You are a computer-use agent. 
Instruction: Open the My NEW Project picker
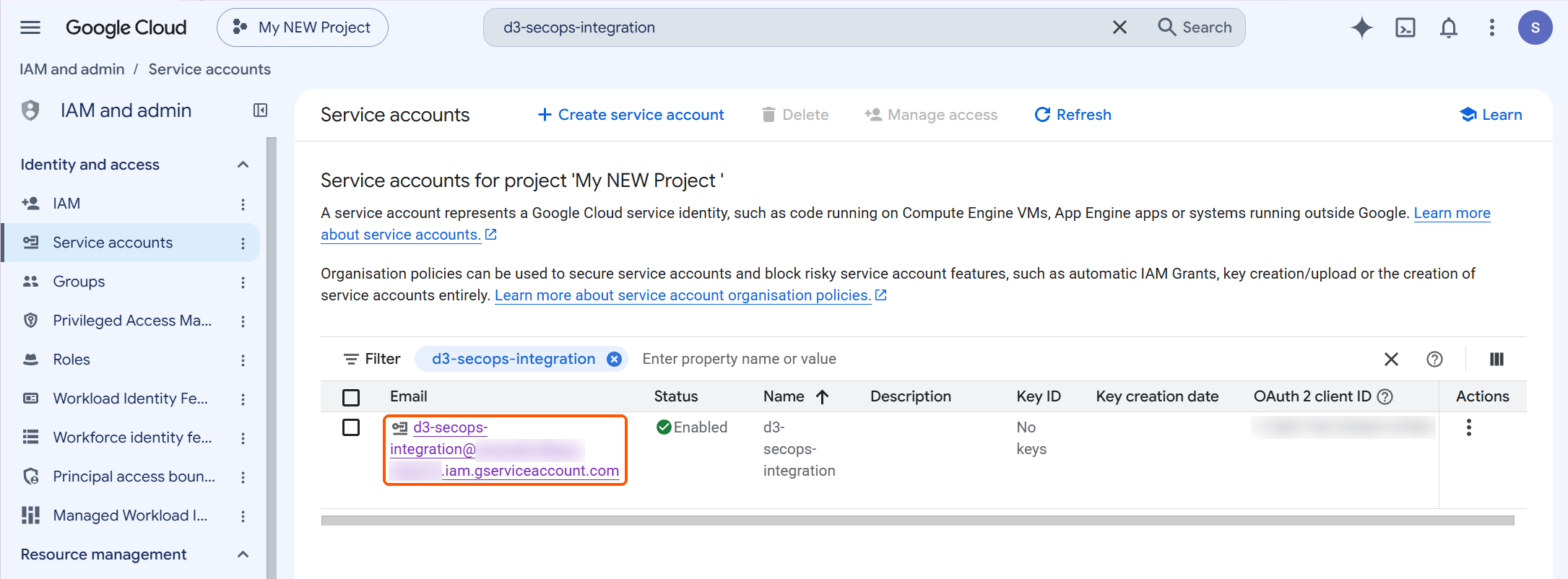[x=303, y=27]
